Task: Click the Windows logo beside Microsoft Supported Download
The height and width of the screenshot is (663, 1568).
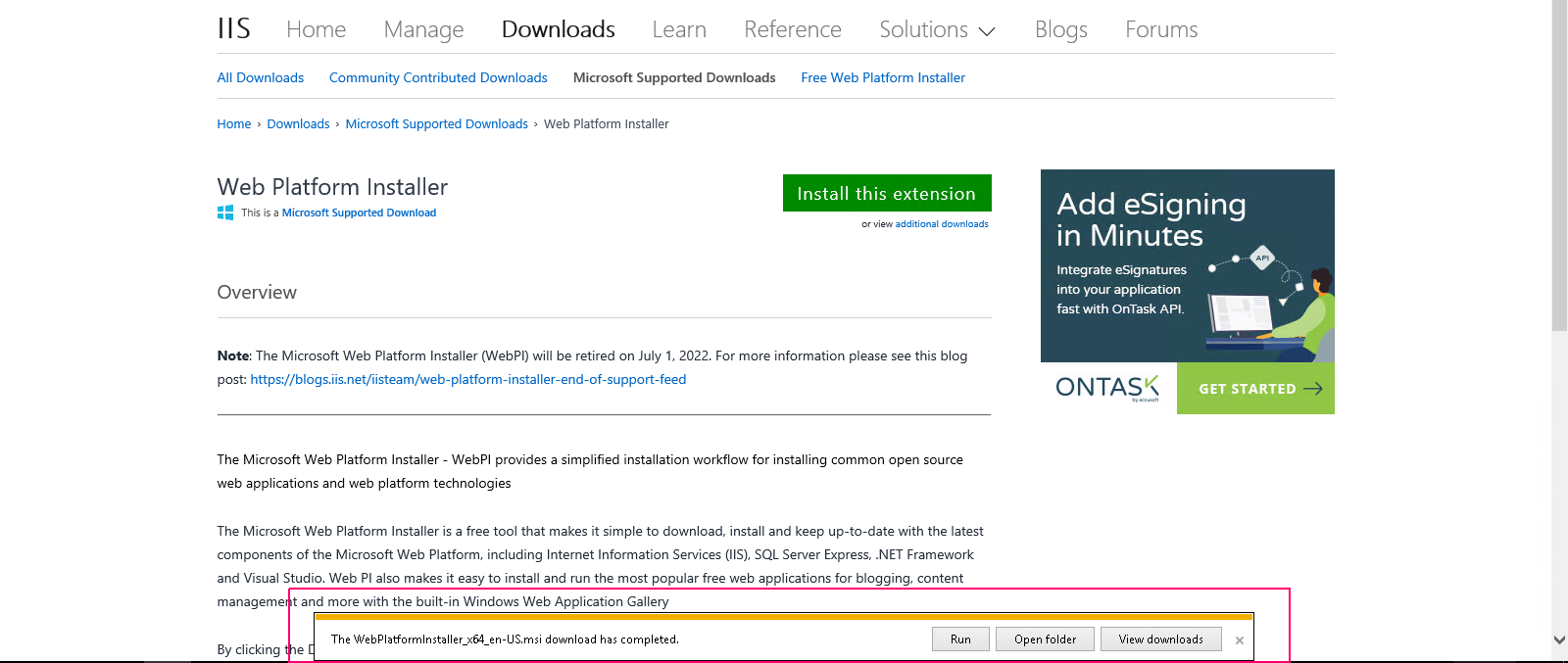Action: pyautogui.click(x=225, y=213)
